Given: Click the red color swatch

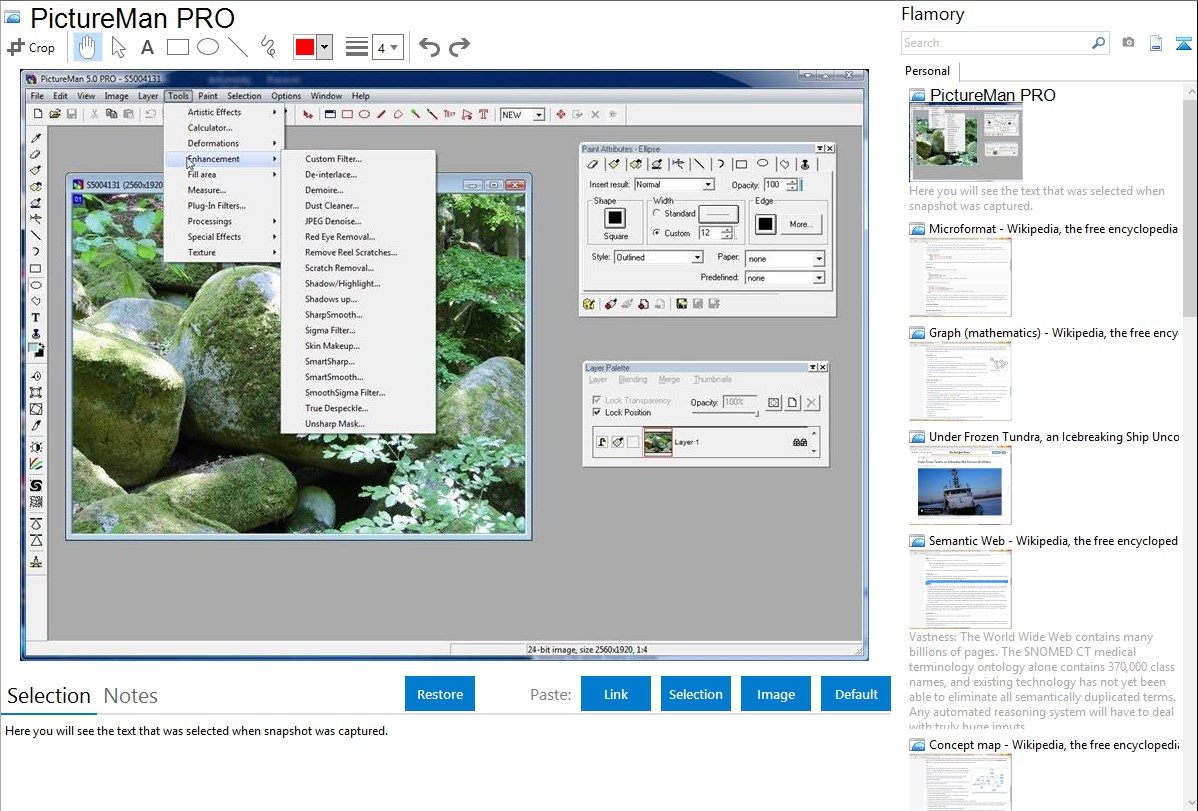Looking at the screenshot, I should tap(305, 47).
